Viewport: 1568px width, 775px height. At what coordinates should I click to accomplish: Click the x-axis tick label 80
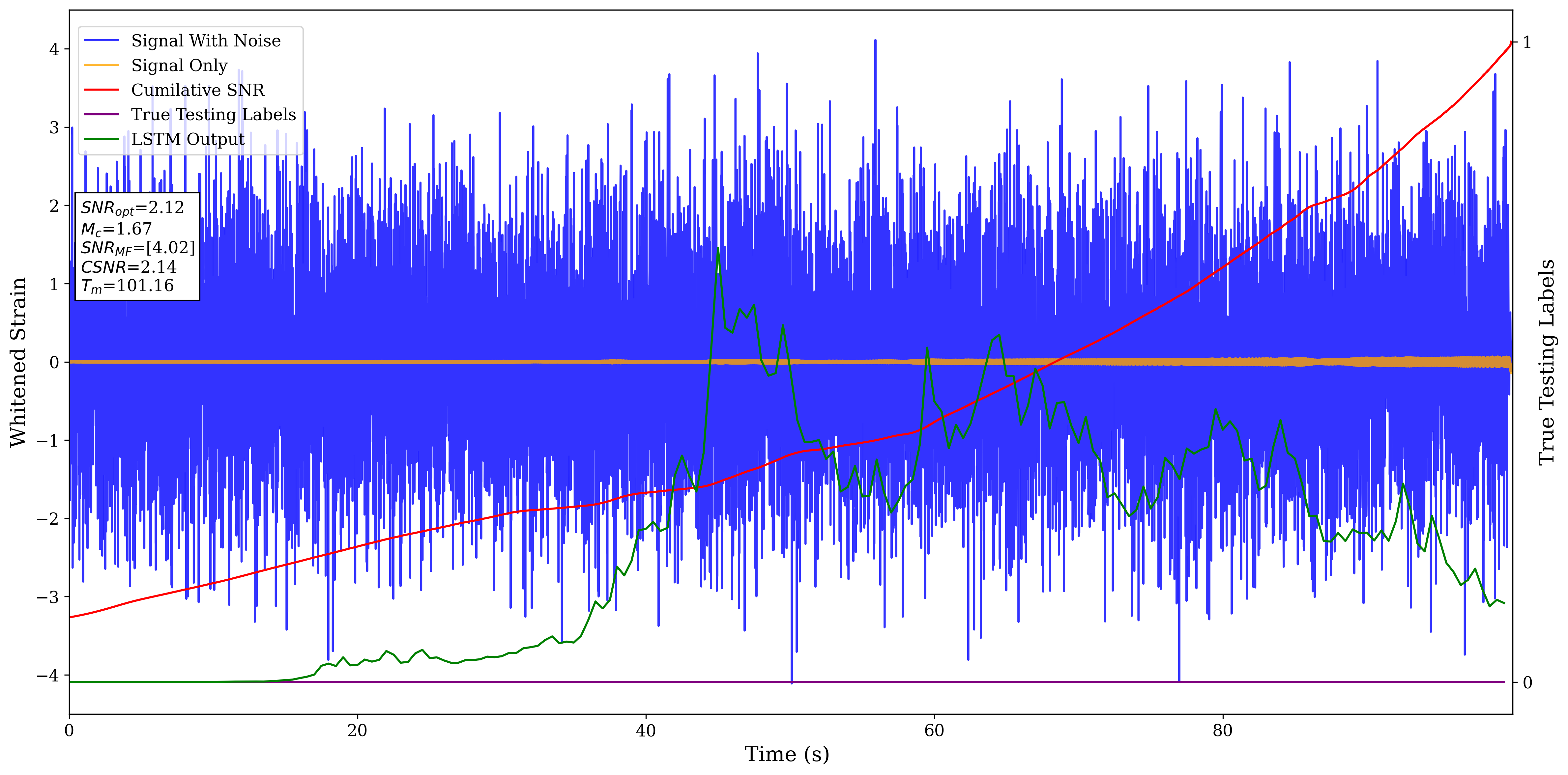(1222, 731)
